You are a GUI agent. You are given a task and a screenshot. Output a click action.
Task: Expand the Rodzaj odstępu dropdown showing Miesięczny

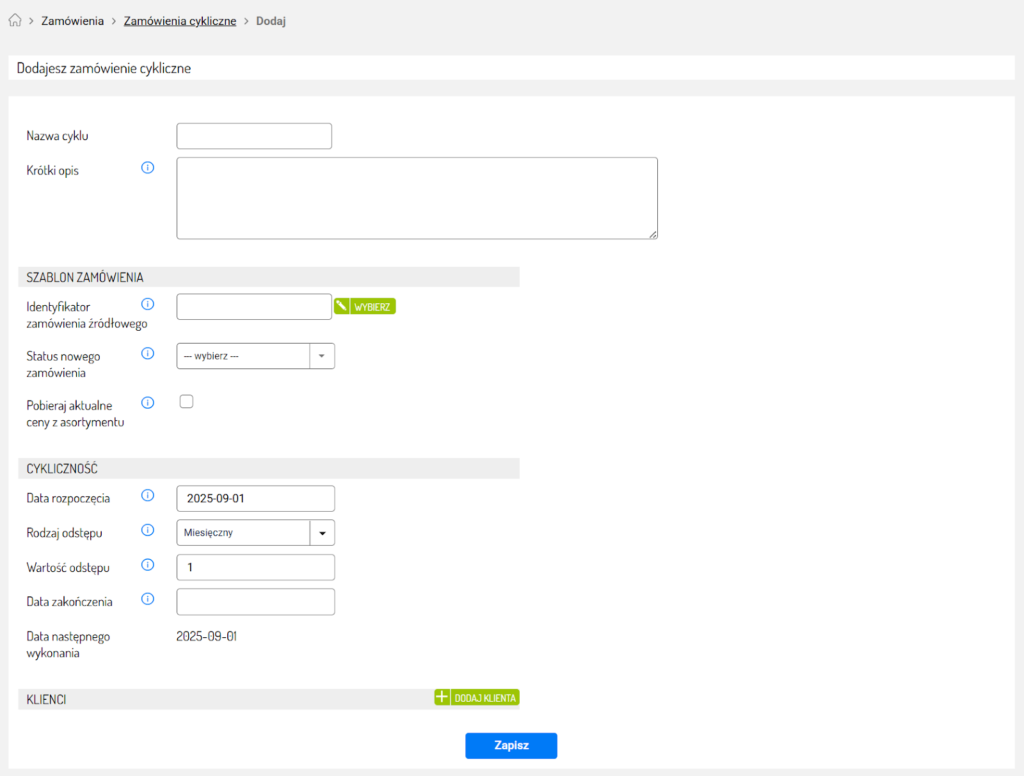pyautogui.click(x=255, y=533)
